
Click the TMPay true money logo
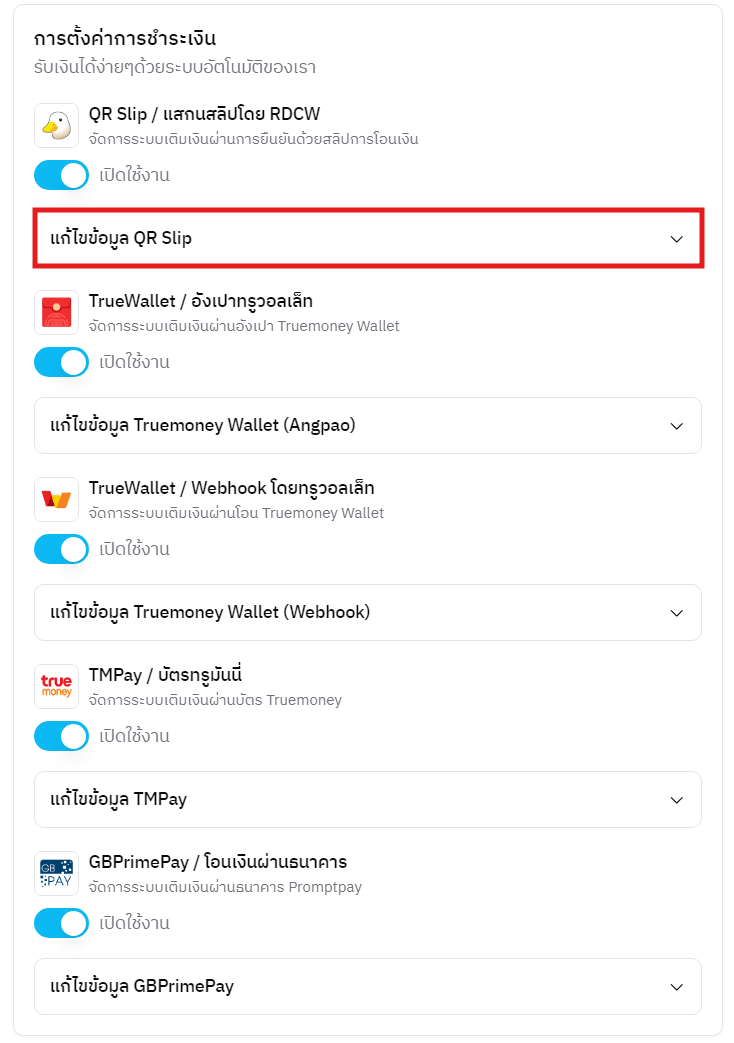(56, 686)
